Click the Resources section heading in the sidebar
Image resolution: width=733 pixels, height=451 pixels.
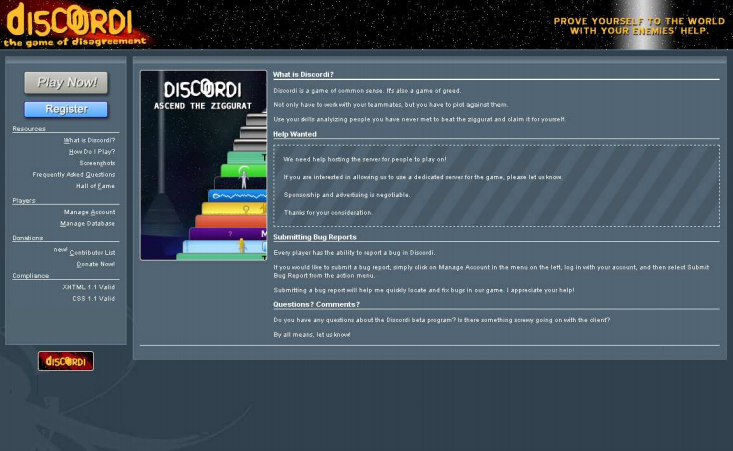[29, 129]
